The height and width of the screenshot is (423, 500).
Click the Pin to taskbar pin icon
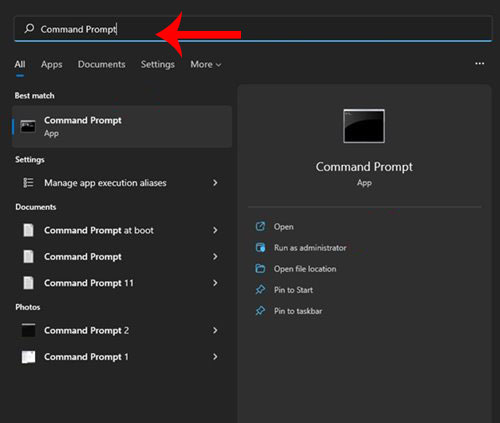click(260, 311)
